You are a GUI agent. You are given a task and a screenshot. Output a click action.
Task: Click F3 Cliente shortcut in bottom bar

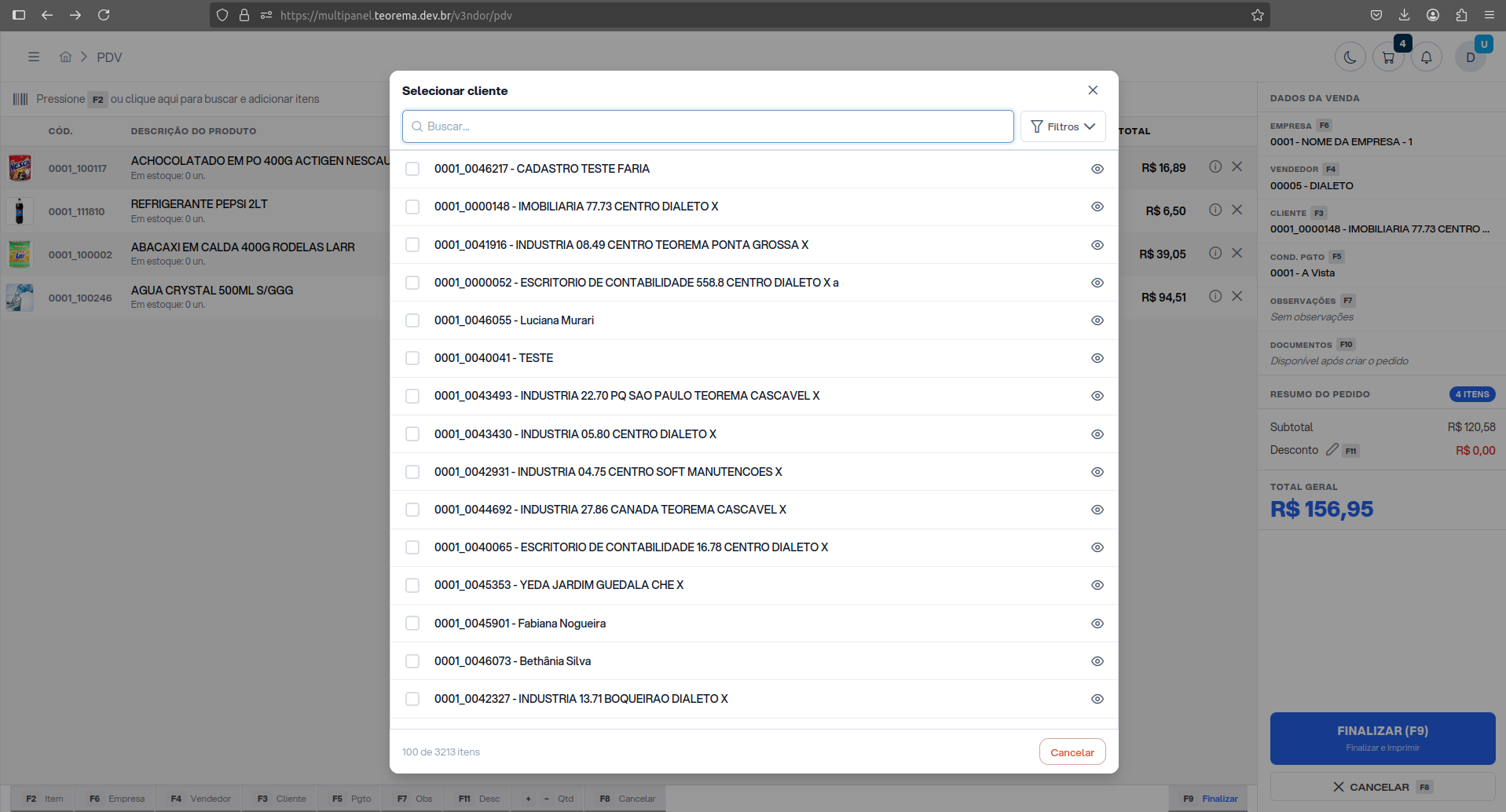click(281, 799)
